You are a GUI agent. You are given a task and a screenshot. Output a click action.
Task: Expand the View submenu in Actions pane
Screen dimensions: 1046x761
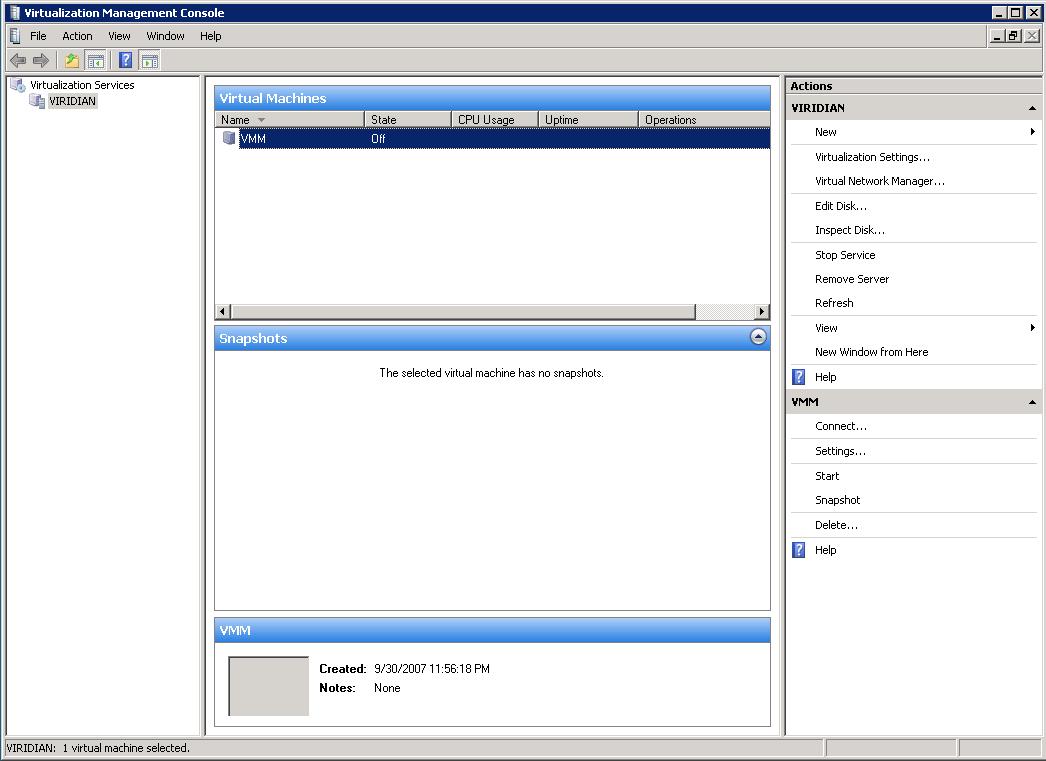1032,327
